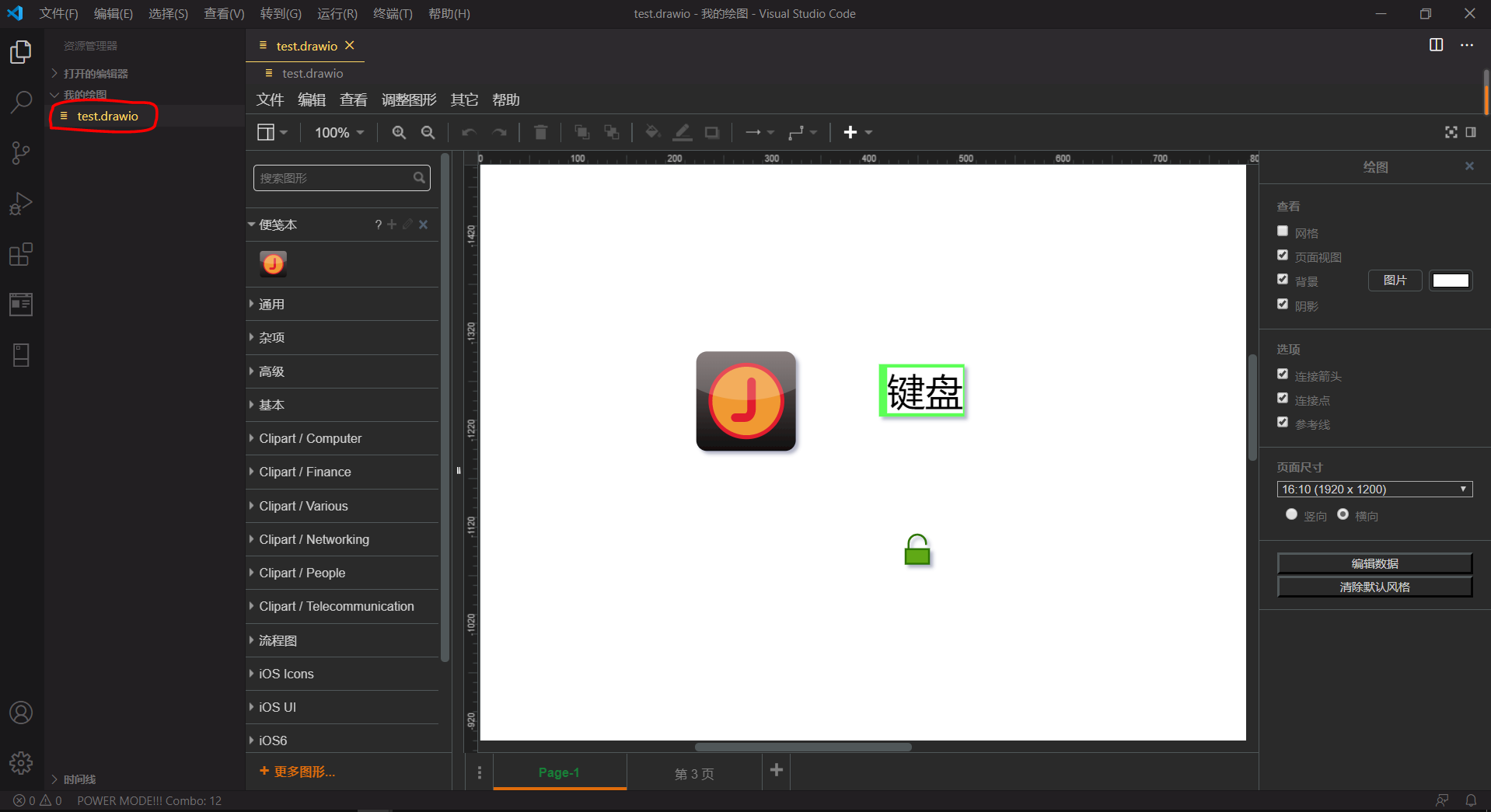Viewport: 1491px width, 812px height.
Task: Open the Explorer view in activity bar
Action: [21, 52]
